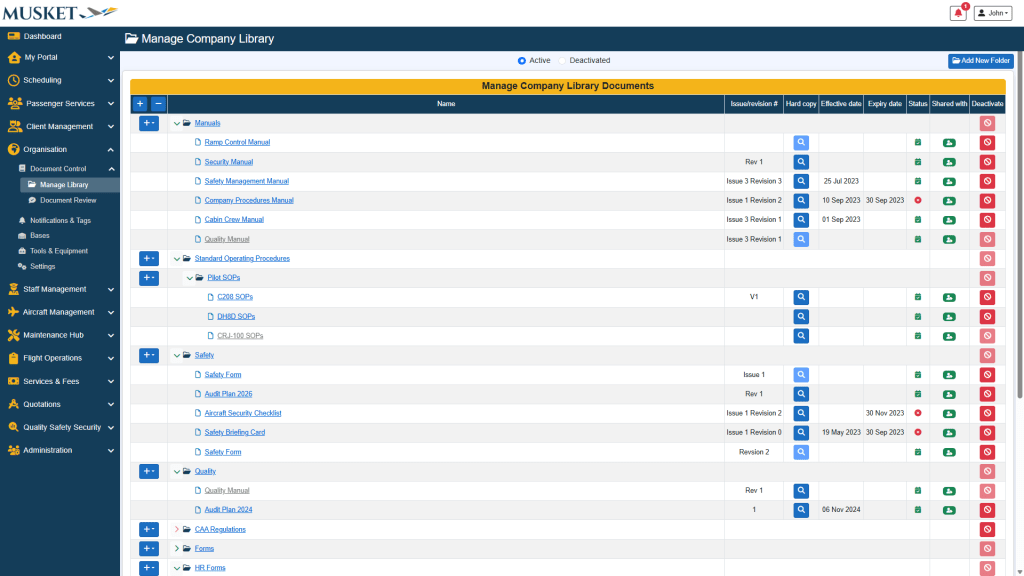Screen dimensions: 1024x576
Task: Click the collapse all minus button
Action: [158, 104]
